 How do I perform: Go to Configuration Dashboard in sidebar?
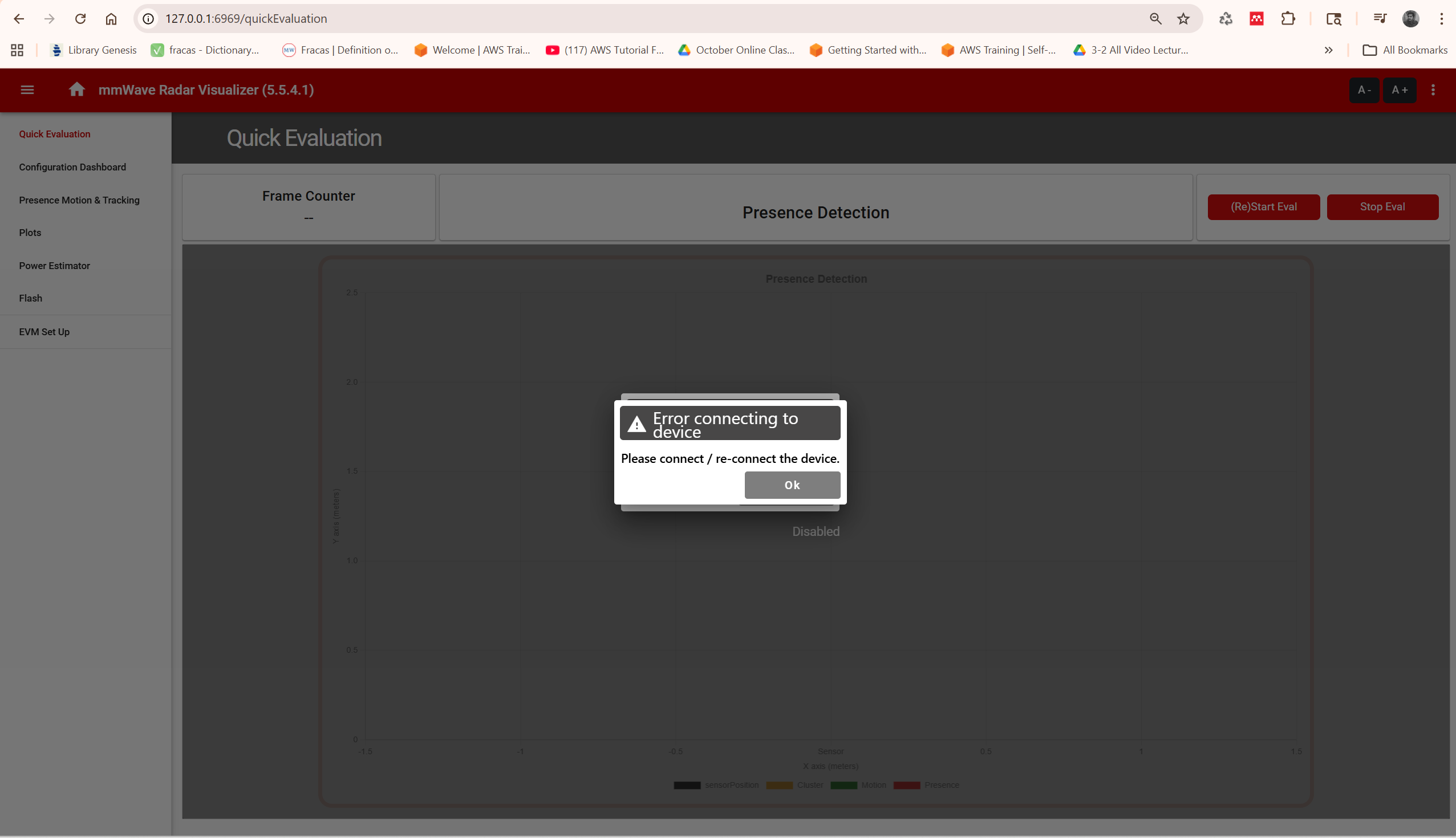[72, 167]
